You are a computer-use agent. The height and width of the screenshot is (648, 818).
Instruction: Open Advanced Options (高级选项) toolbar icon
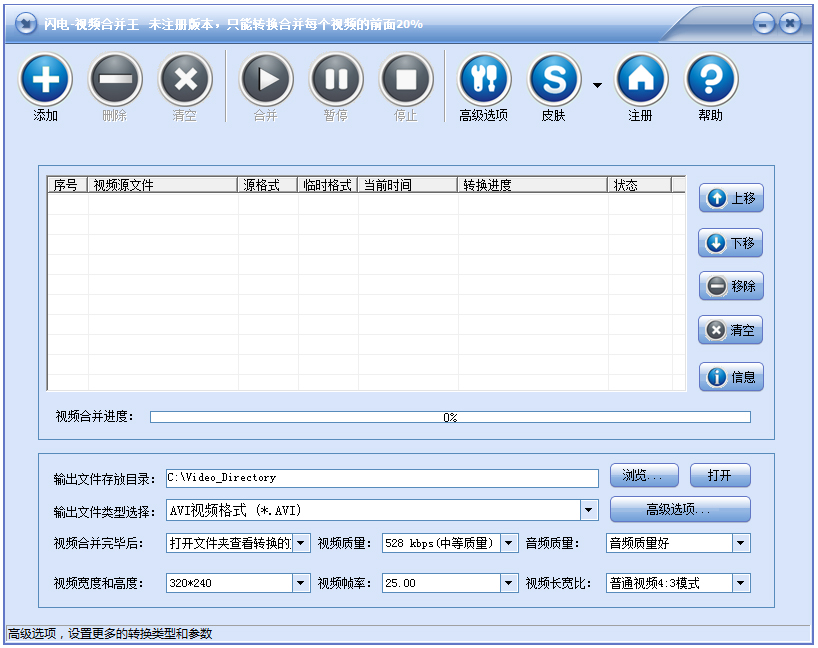(484, 79)
